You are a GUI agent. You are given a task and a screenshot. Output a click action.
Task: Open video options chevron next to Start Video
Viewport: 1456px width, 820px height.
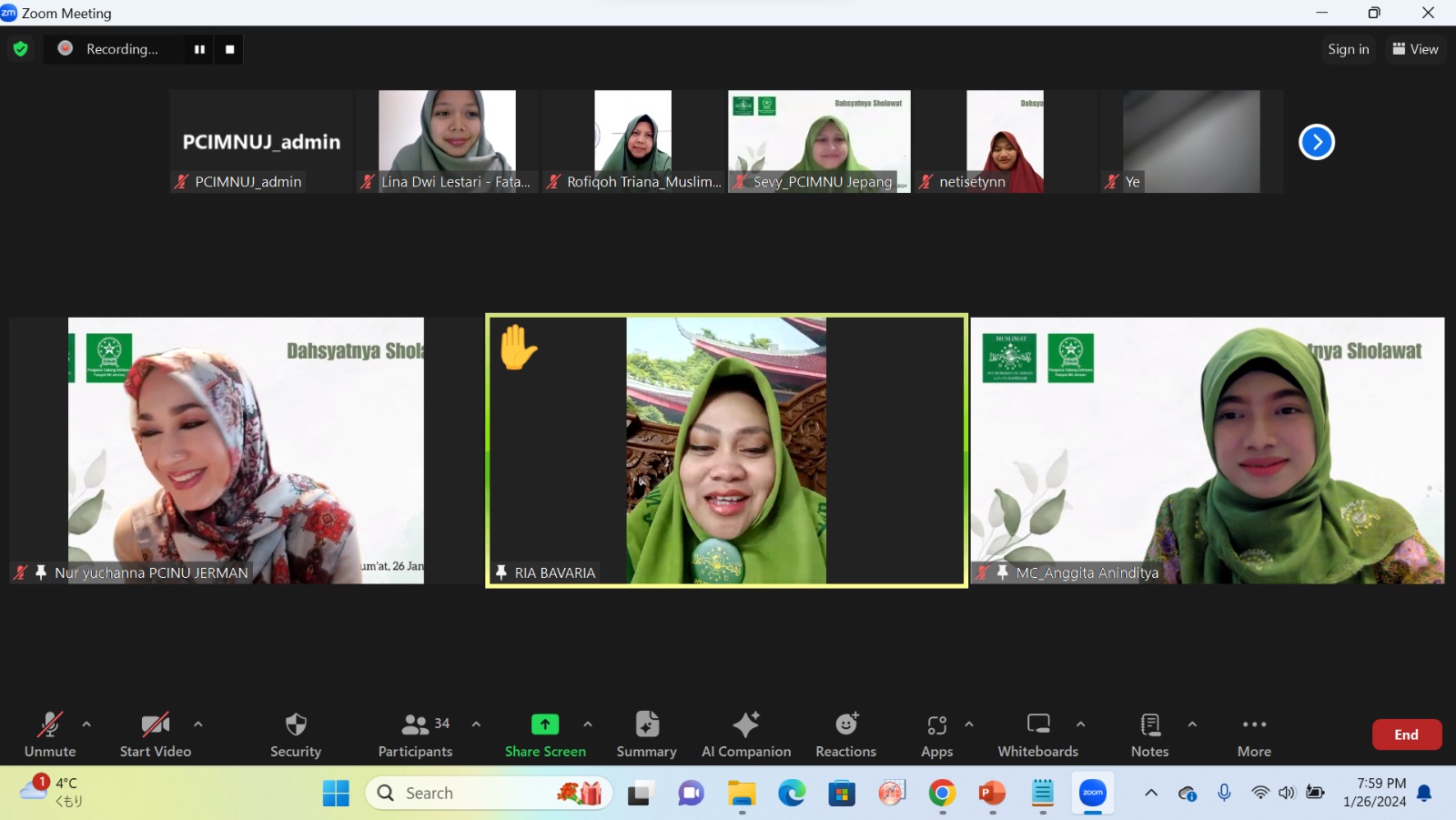197,726
